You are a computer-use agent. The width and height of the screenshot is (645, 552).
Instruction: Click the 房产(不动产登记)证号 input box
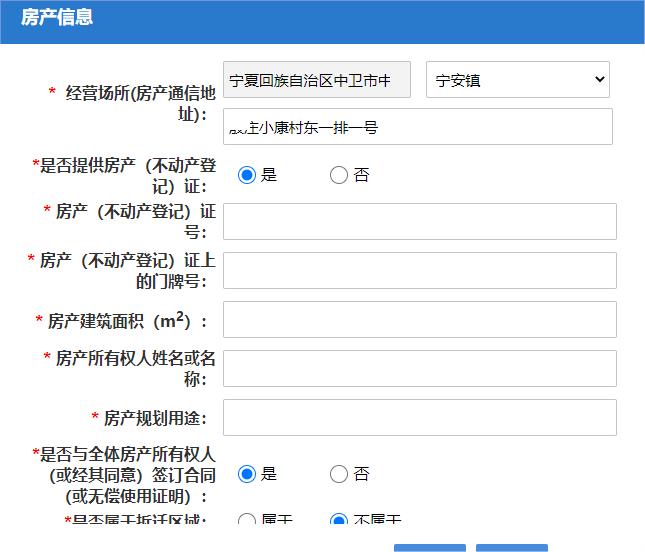click(x=419, y=221)
